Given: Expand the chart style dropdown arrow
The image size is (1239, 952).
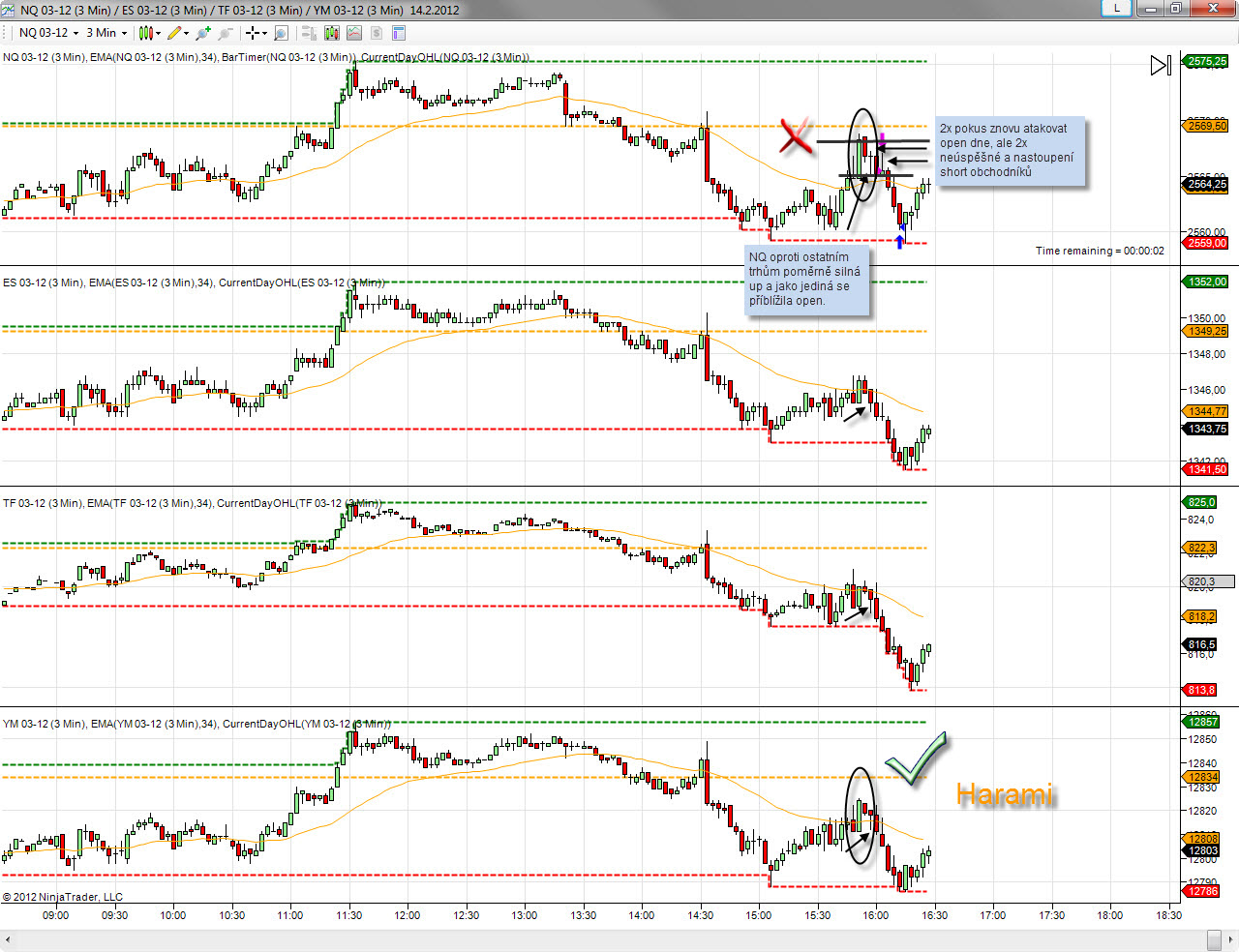Looking at the screenshot, I should (158, 33).
